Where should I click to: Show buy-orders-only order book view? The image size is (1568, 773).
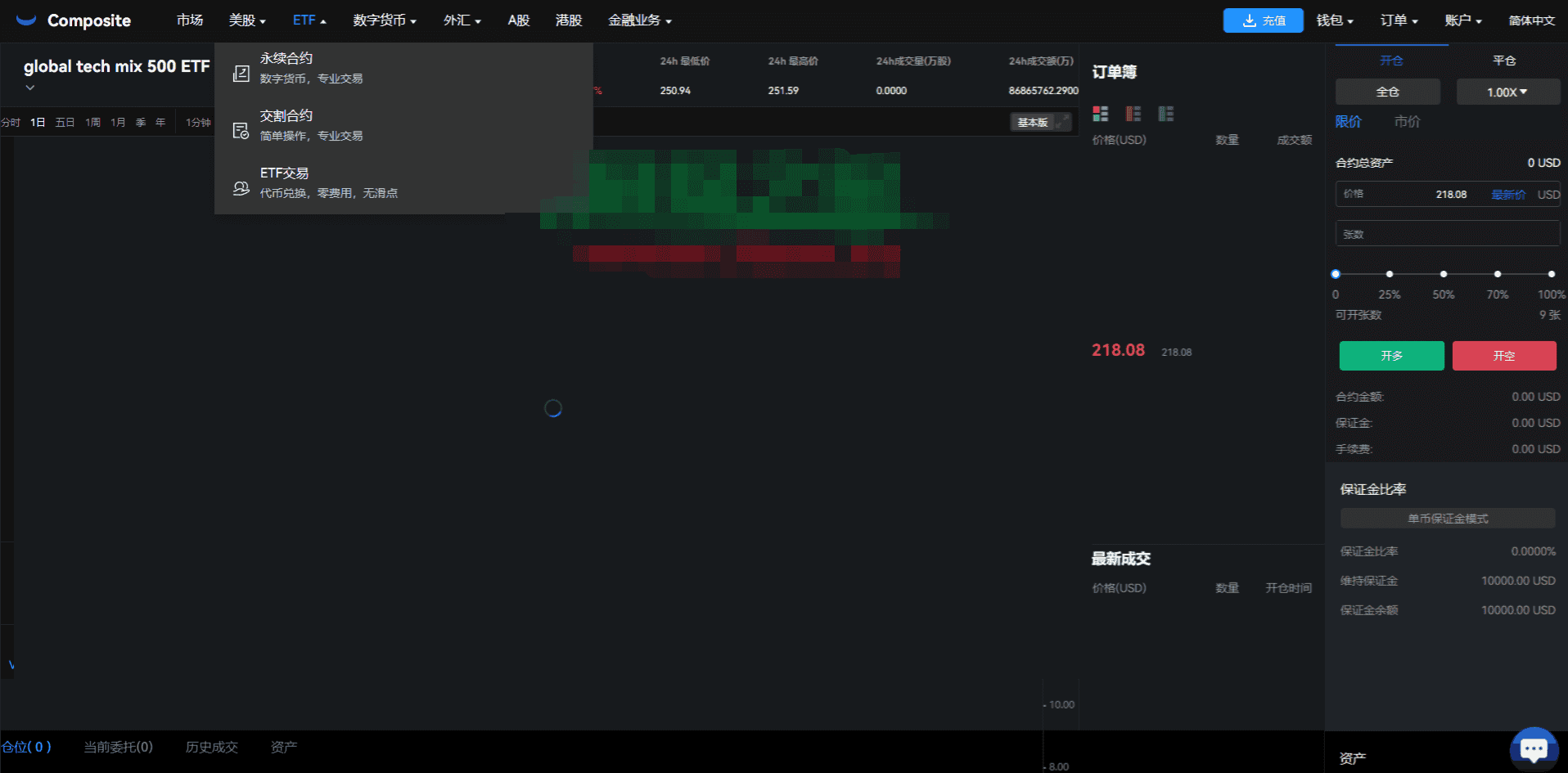[1165, 114]
